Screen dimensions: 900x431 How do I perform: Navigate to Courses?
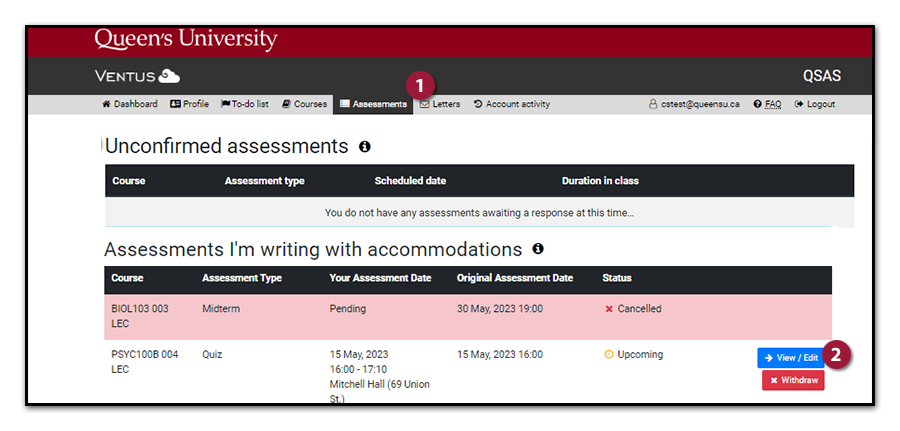(x=304, y=104)
